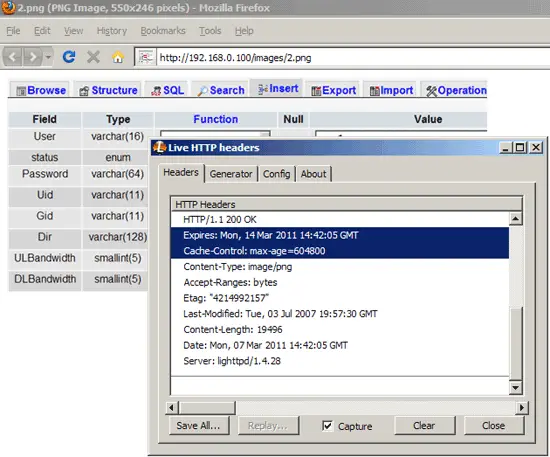The height and width of the screenshot is (457, 550).
Task: Click the HTTP Headers column header
Action: pyautogui.click(x=347, y=204)
